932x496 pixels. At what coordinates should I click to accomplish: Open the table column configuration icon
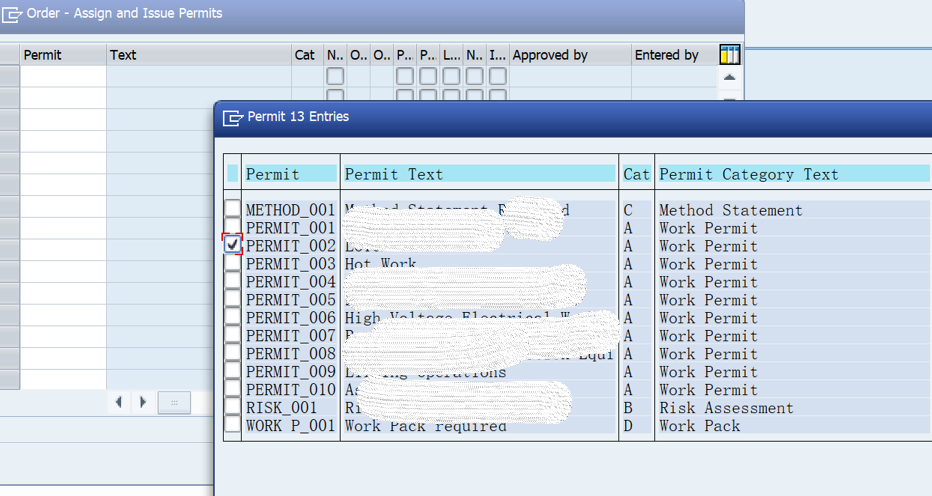[x=729, y=55]
